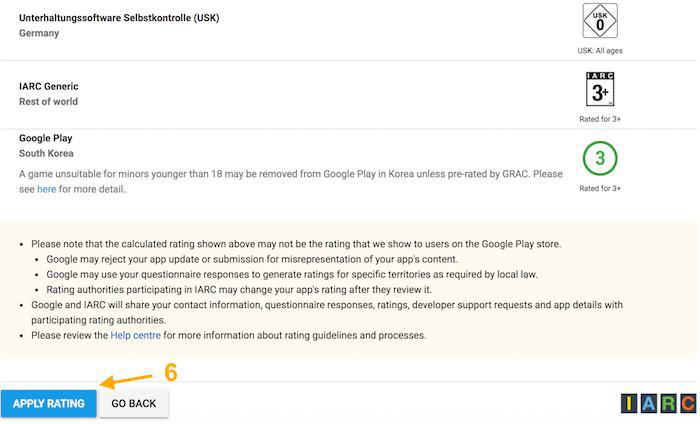
Task: Click the green circle 3 rating icon
Action: point(600,158)
